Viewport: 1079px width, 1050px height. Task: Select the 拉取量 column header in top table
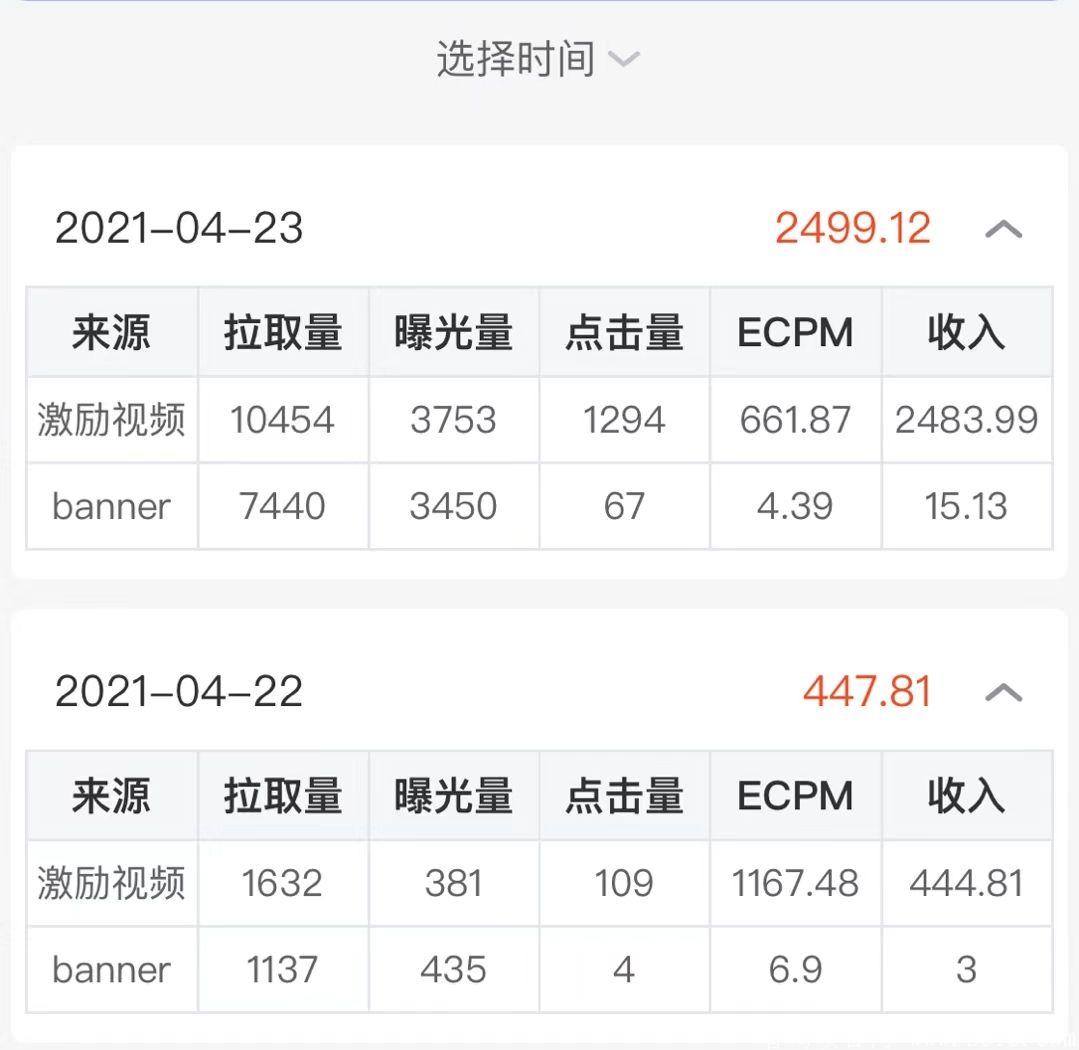(283, 333)
